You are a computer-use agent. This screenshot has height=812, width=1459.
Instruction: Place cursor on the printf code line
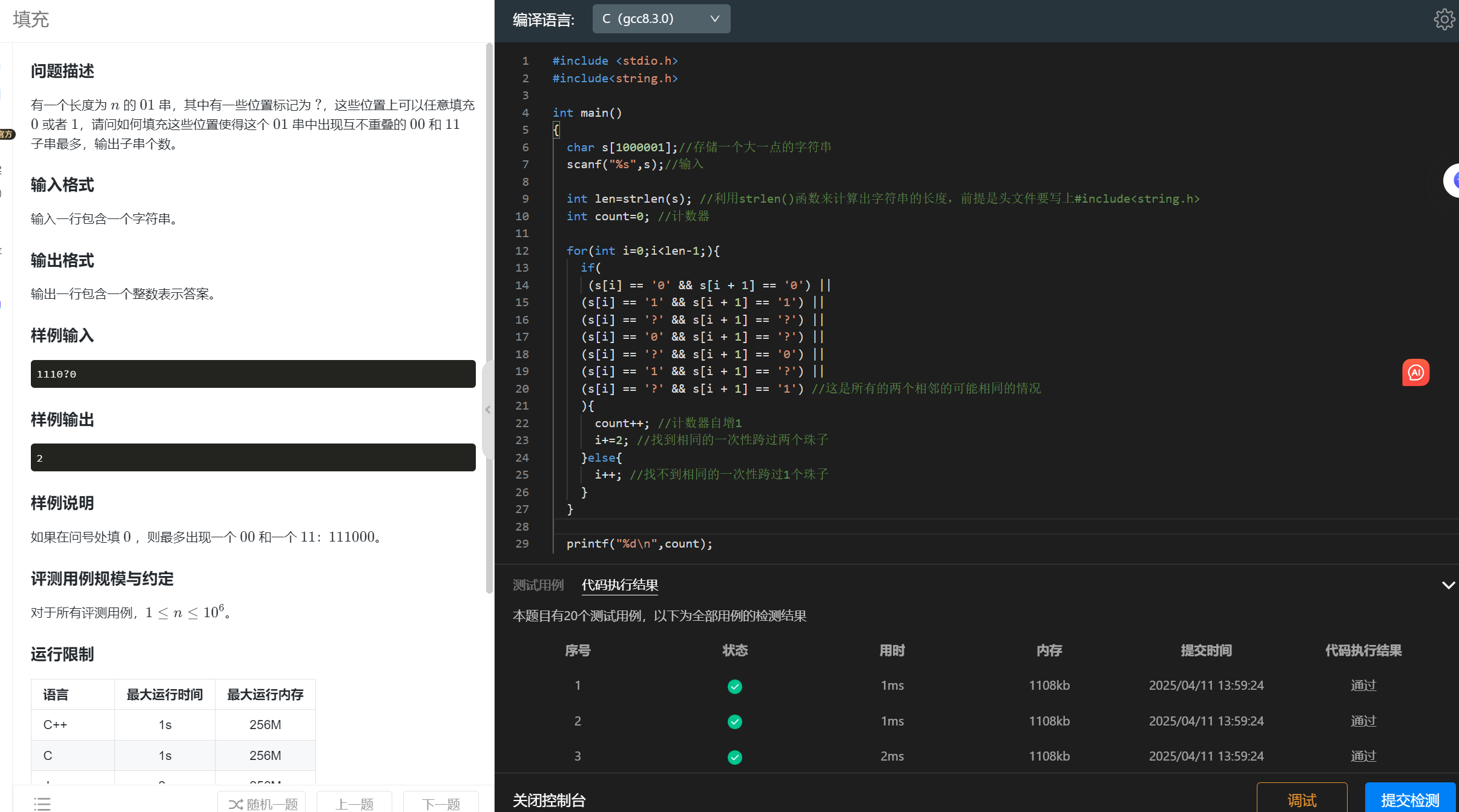639,544
